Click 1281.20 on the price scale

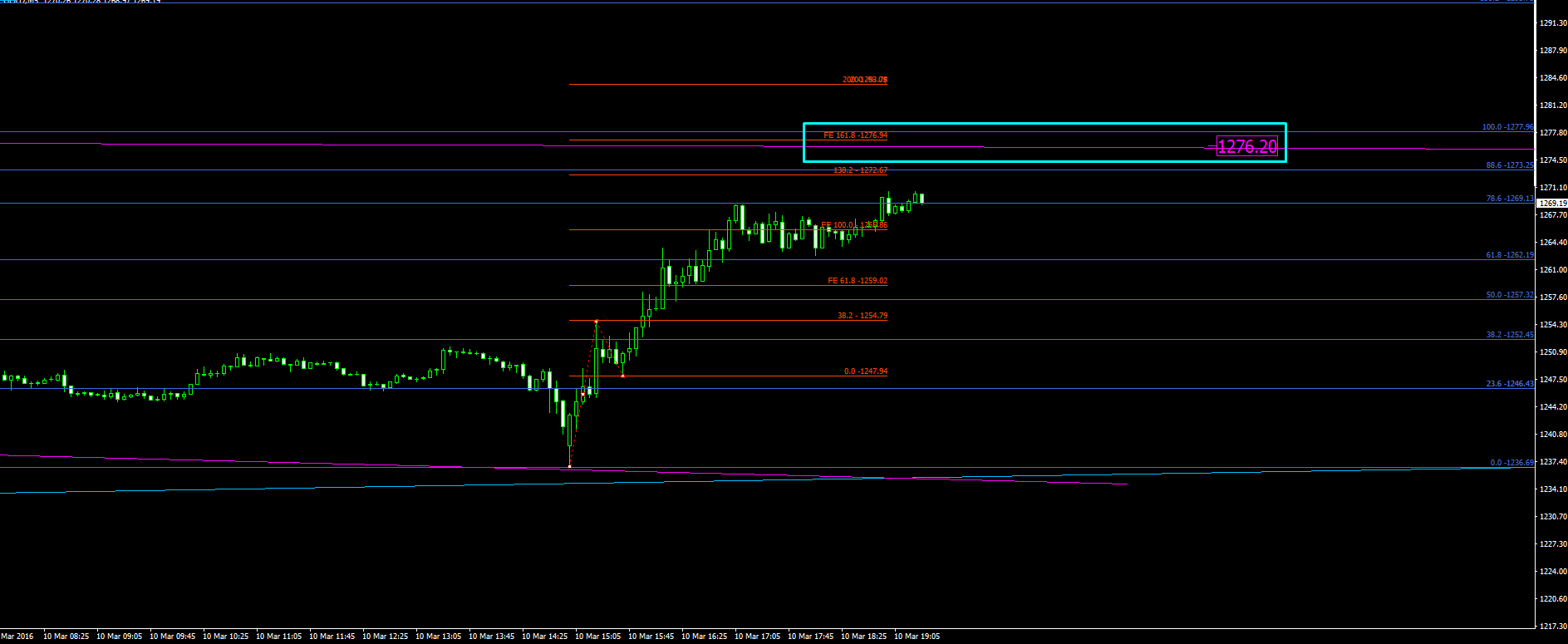(x=1553, y=106)
